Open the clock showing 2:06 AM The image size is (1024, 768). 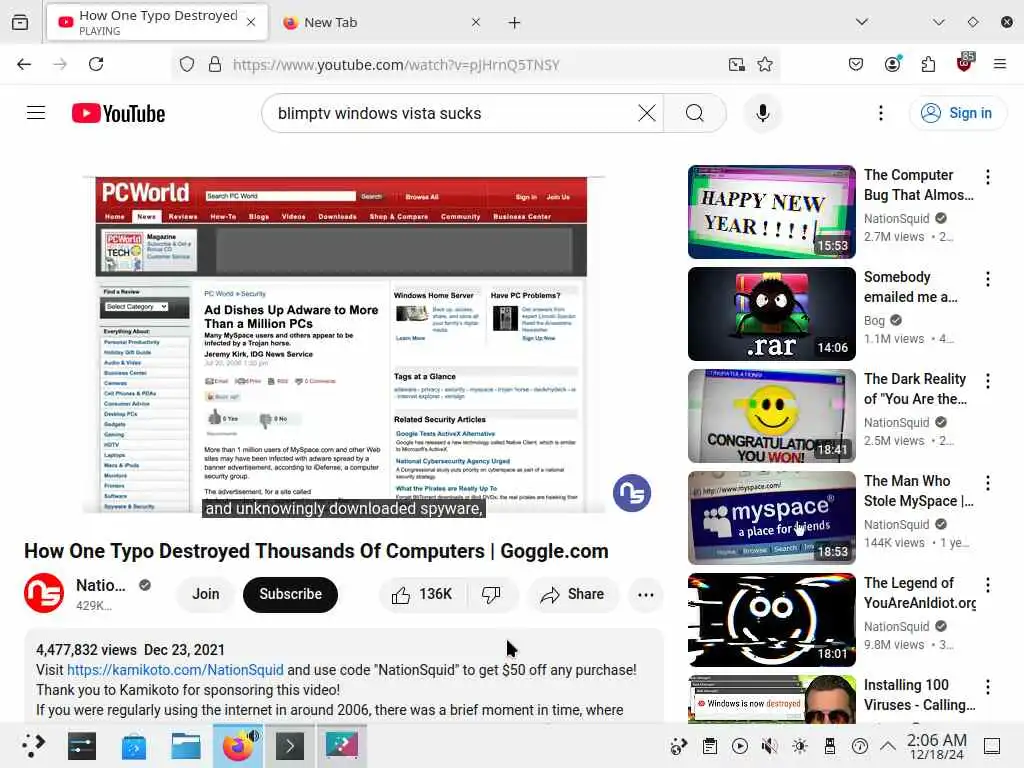[936, 746]
